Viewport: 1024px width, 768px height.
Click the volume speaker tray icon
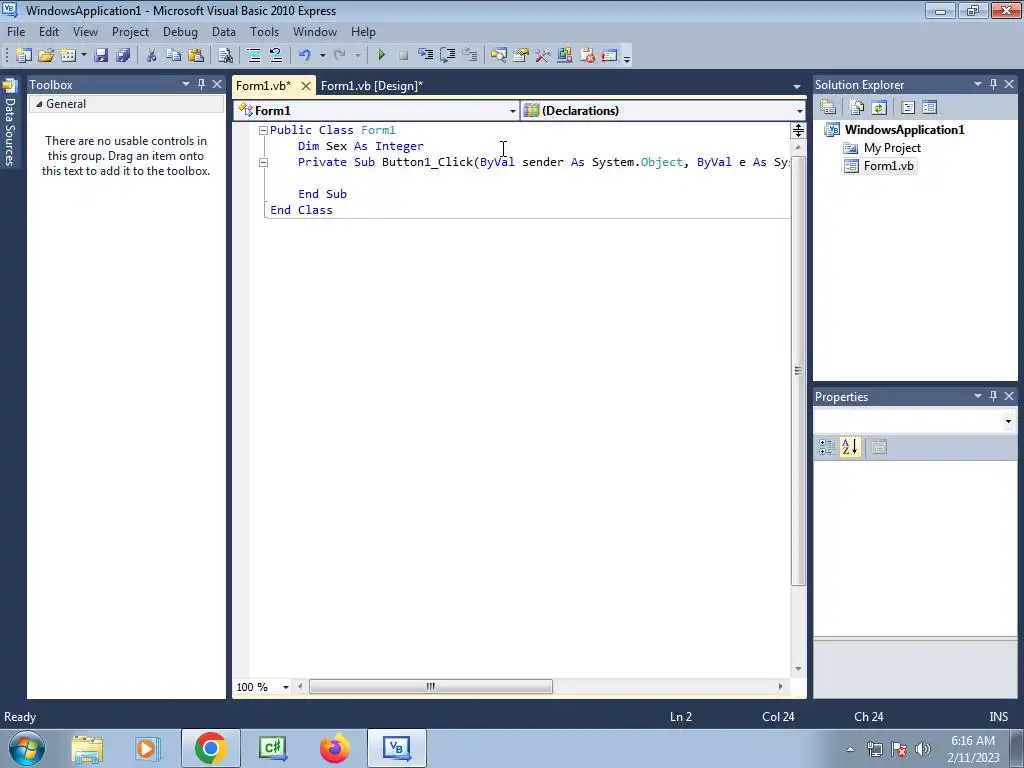(922, 749)
